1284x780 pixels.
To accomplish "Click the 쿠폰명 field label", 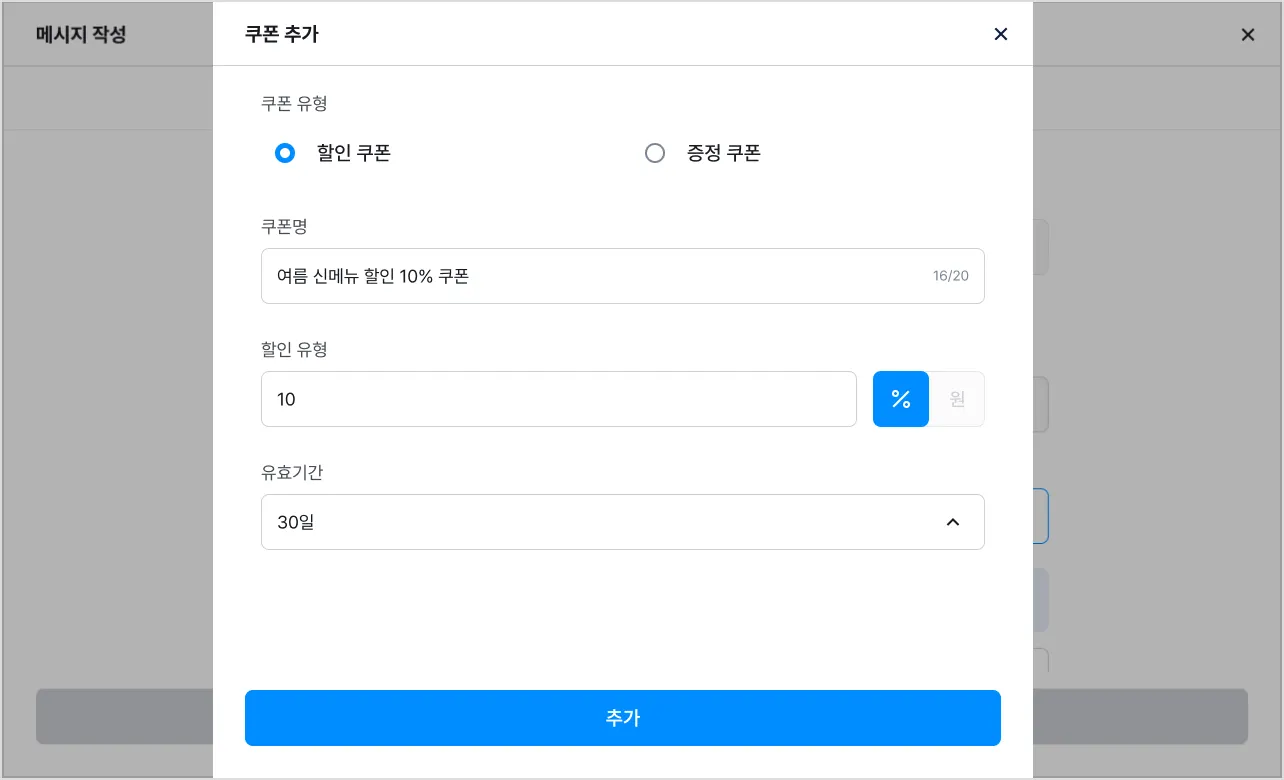I will tap(284, 227).
